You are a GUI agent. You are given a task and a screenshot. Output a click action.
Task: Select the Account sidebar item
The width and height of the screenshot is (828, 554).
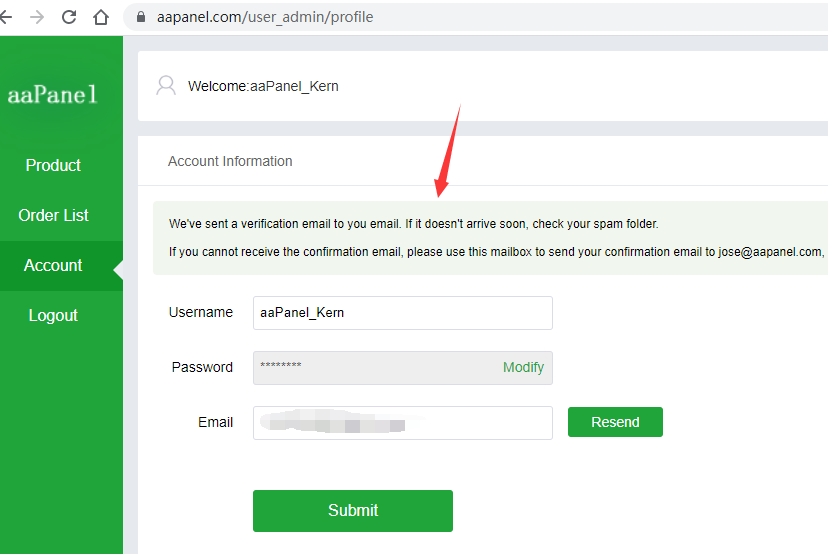point(53,265)
